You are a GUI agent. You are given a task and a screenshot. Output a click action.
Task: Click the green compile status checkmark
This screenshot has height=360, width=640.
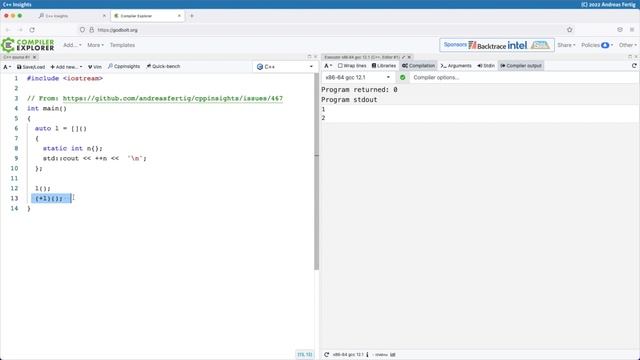click(x=402, y=77)
